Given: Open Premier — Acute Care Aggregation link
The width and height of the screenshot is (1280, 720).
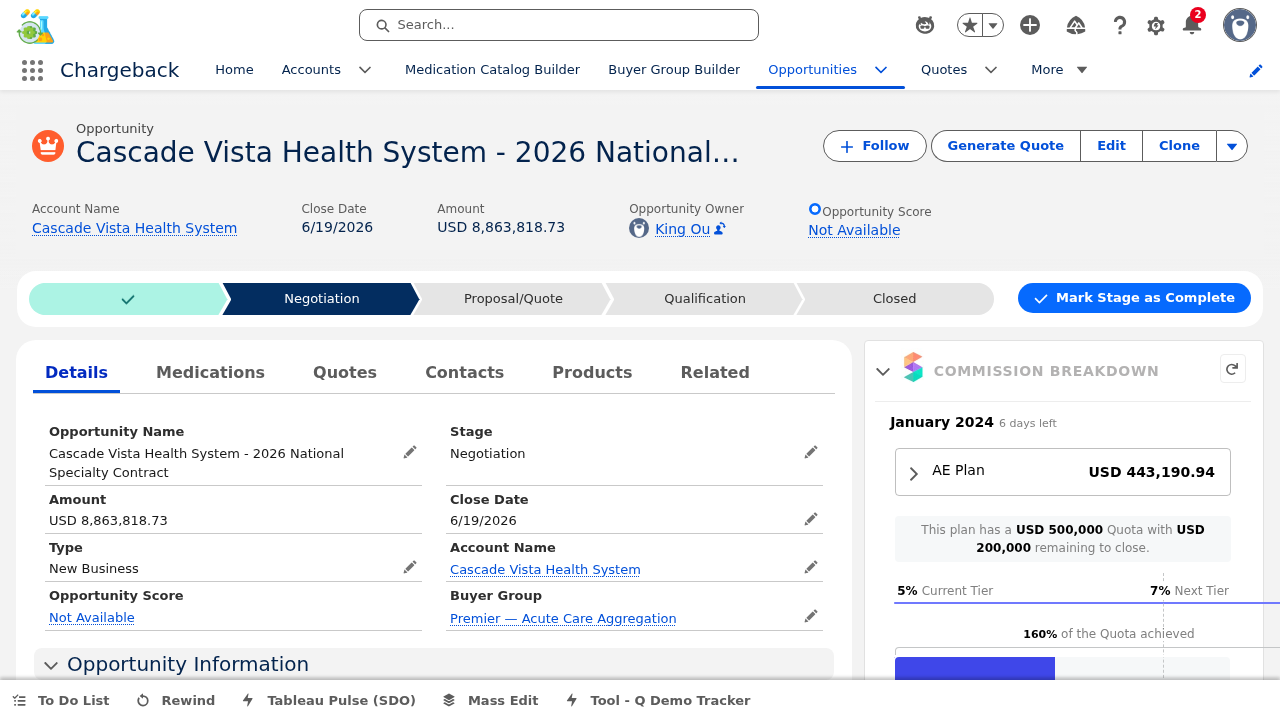Looking at the screenshot, I should (563, 618).
